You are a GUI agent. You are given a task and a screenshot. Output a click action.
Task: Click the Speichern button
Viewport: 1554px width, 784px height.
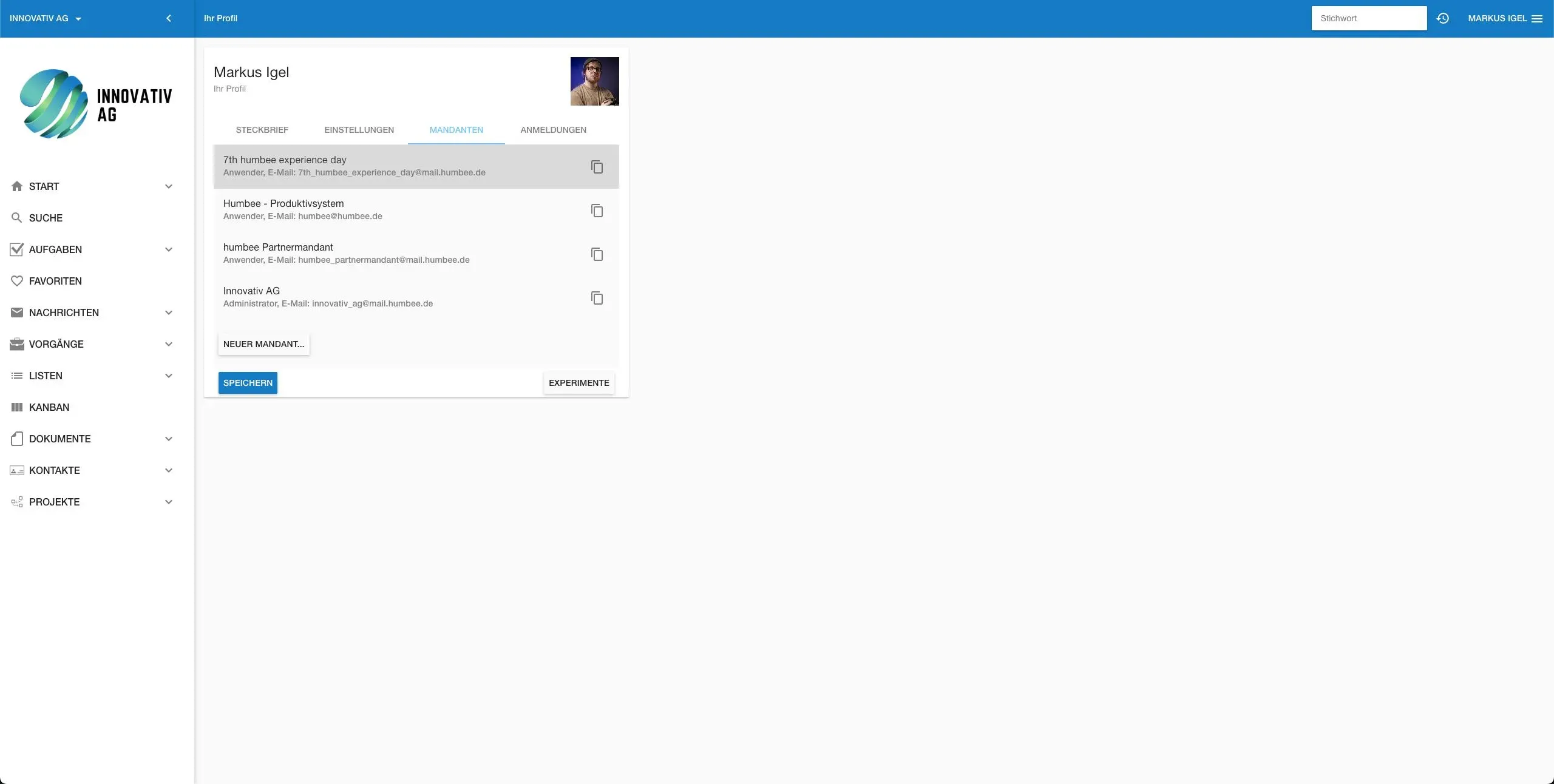248,383
